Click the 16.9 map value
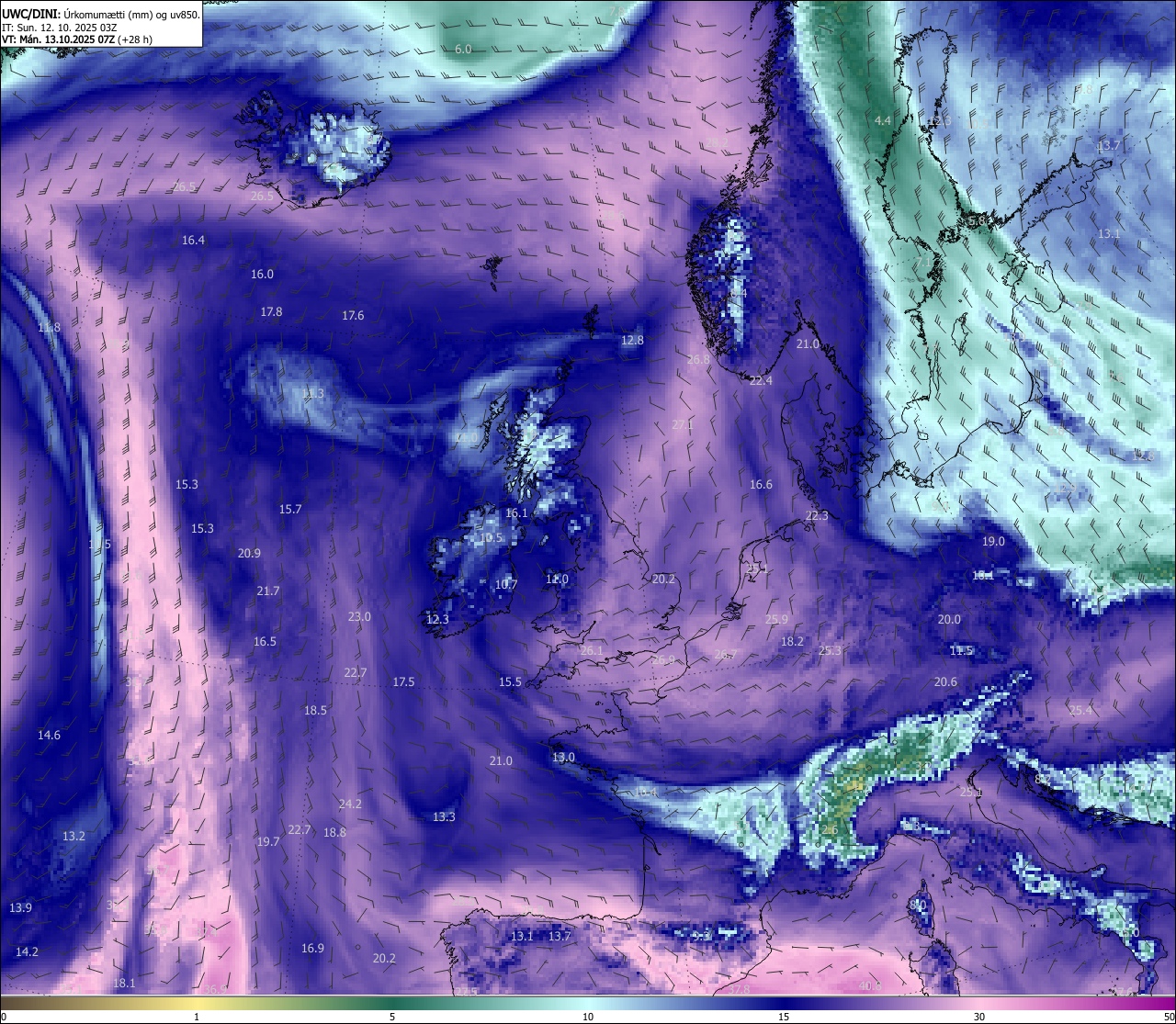Screen dimensions: 1176x1024 coord(312,948)
